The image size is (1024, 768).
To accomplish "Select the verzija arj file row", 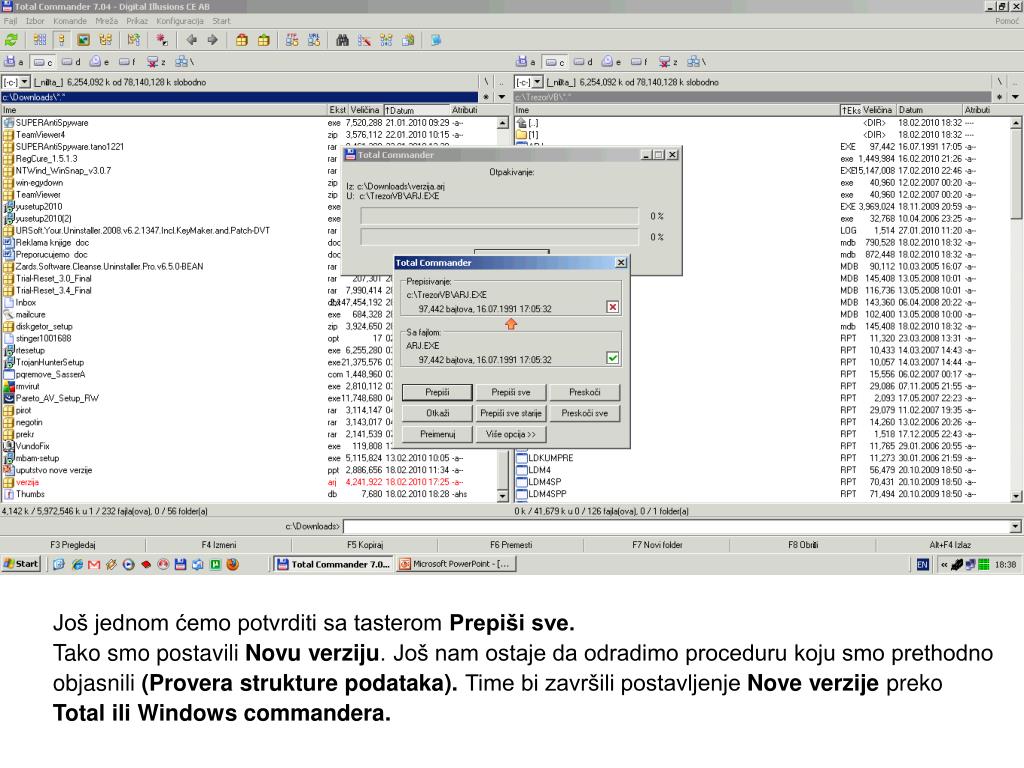I will tap(248, 483).
